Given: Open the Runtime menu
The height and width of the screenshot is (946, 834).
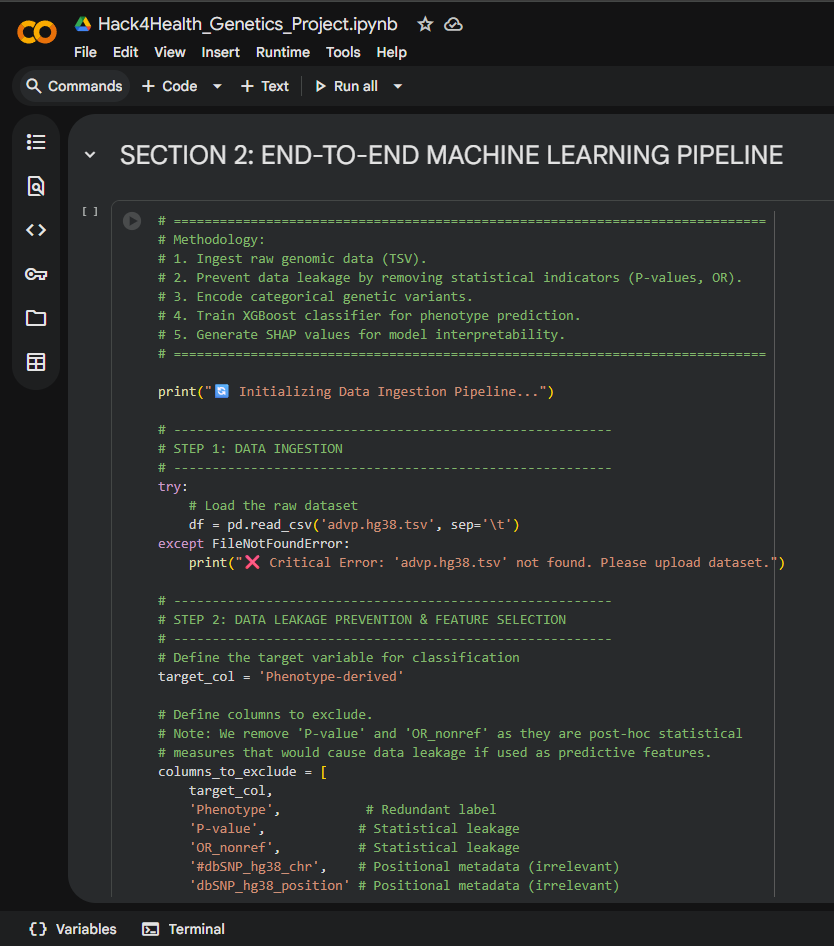Looking at the screenshot, I should tap(282, 52).
